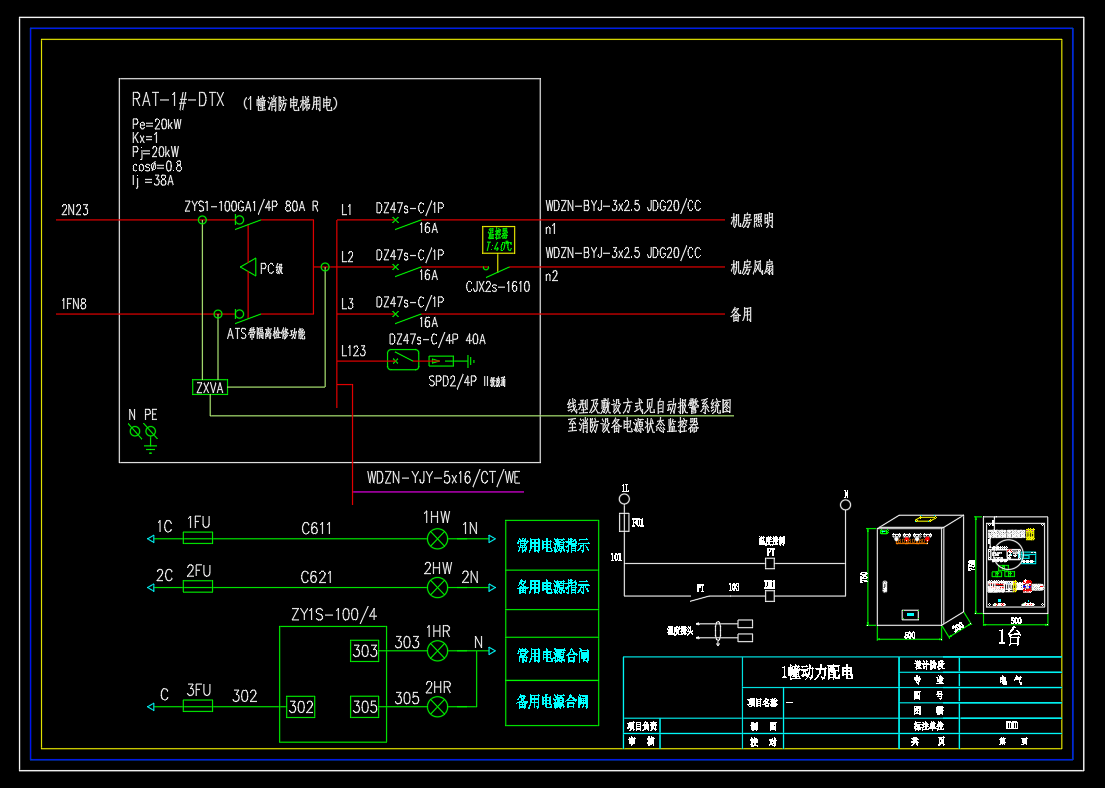Pick the PC级 triangle interlock symbol
Image resolution: width=1105 pixels, height=788 pixels.
(248, 267)
